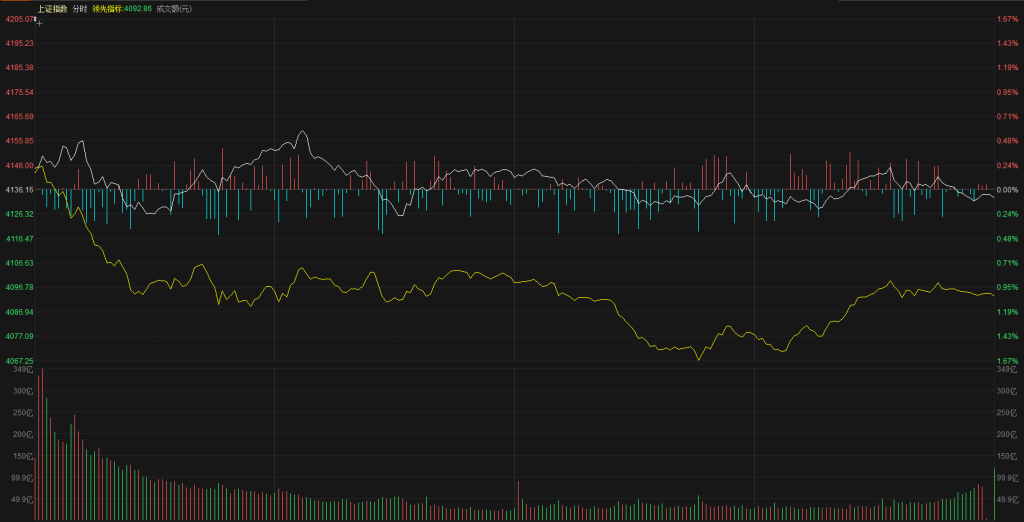
Task: Select the 成交额(元) turnover label
Action: coord(175,8)
